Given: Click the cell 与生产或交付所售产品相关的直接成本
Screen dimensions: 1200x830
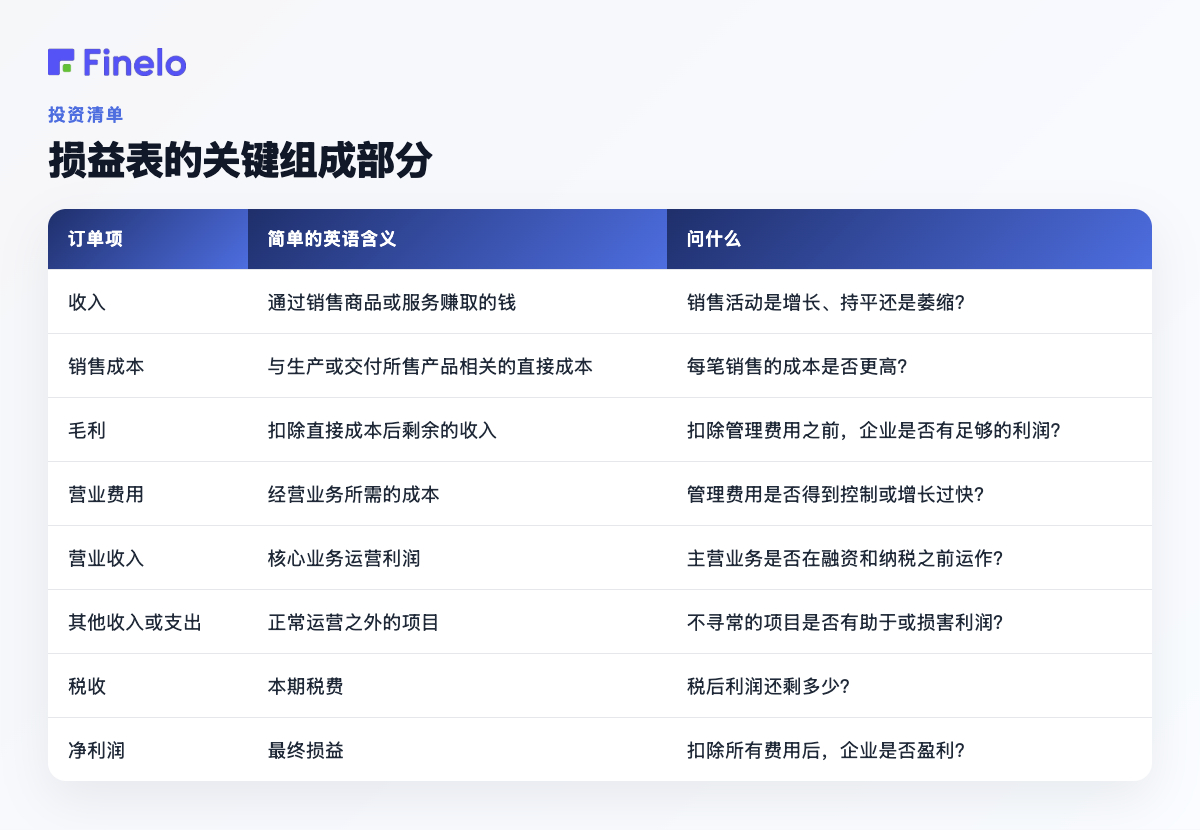Looking at the screenshot, I should click(x=430, y=366).
